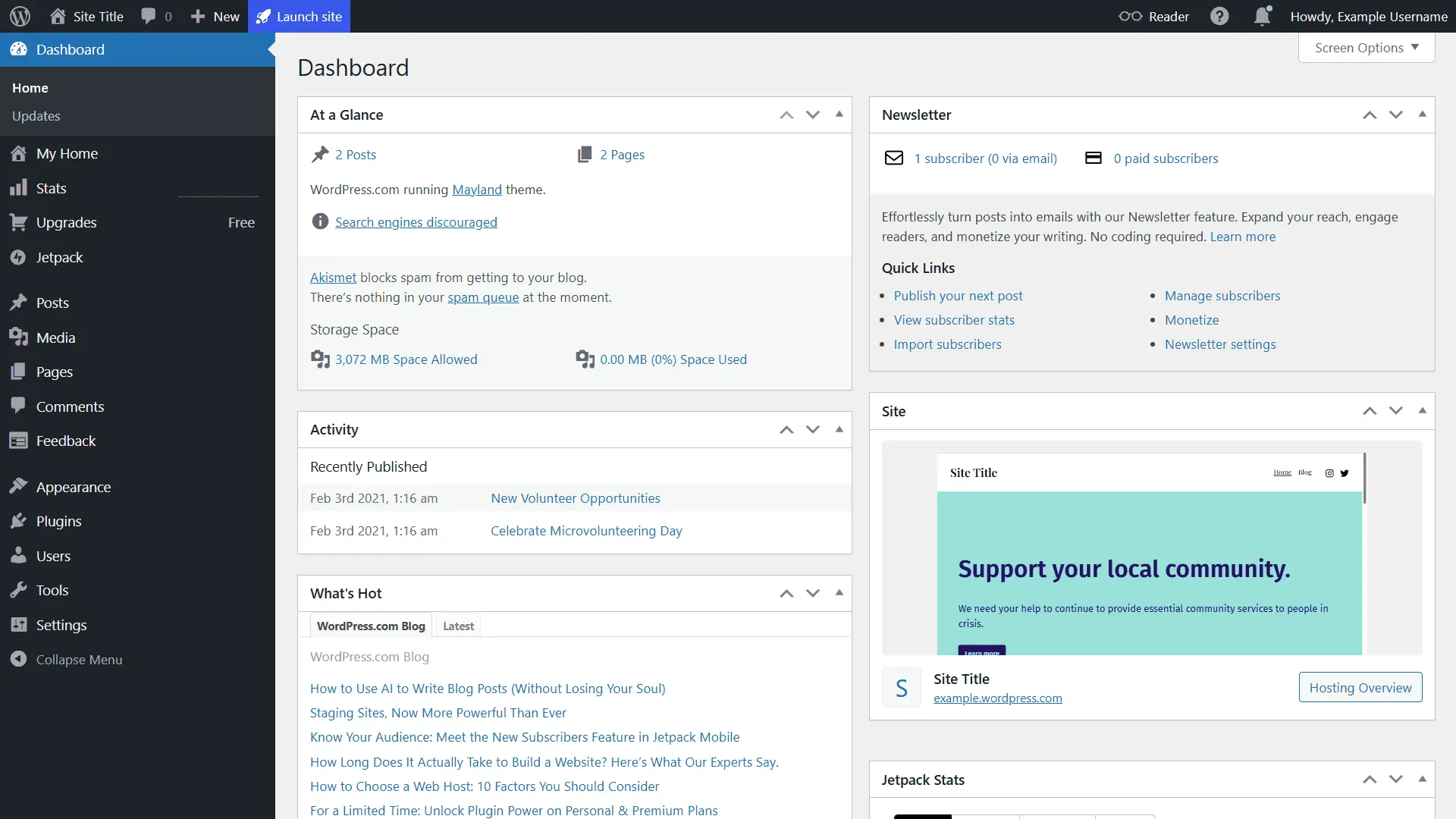Screen dimensions: 1456x819
Task: Collapse the At a Glance panel
Action: pos(838,115)
